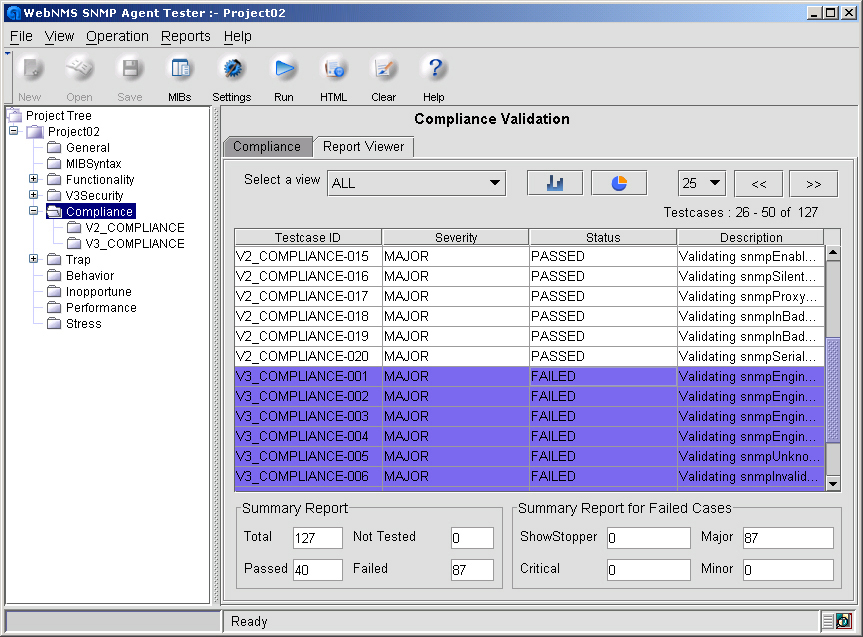Viewport: 863px width, 637px height.
Task: Click the list icon in status bar
Action: tap(828, 621)
